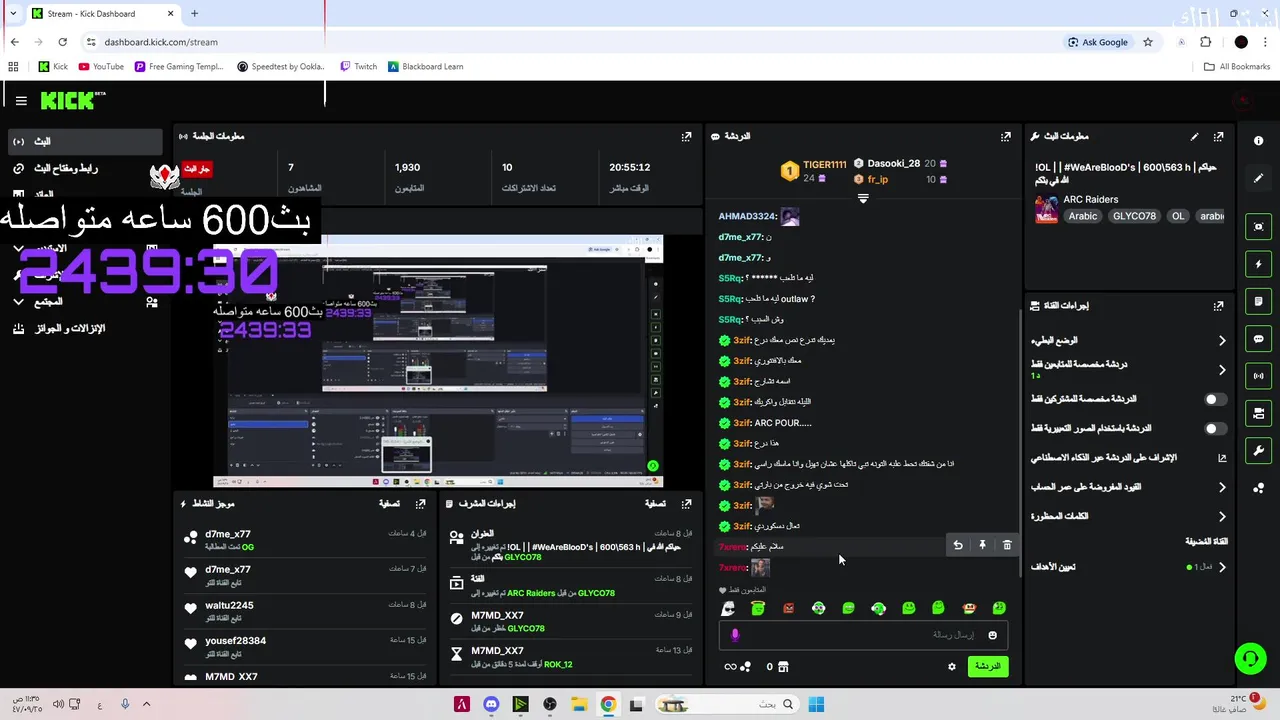Toggle subscribers-only chat switch
The width and height of the screenshot is (1280, 720).
click(x=1215, y=399)
